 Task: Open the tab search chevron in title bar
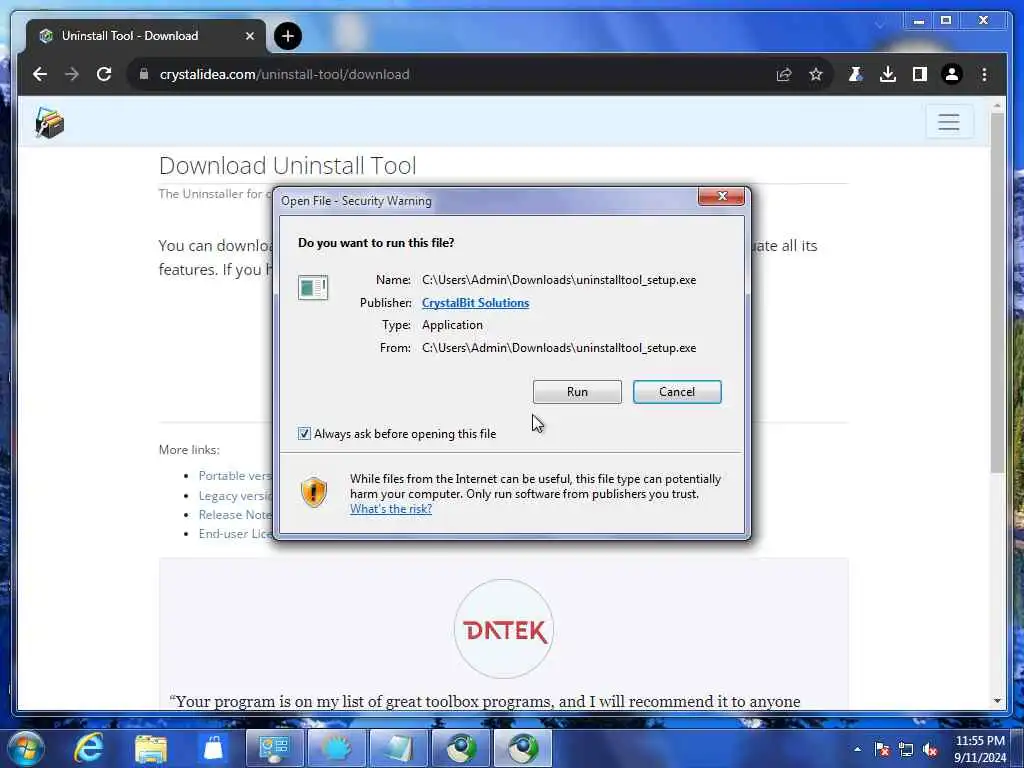880,25
